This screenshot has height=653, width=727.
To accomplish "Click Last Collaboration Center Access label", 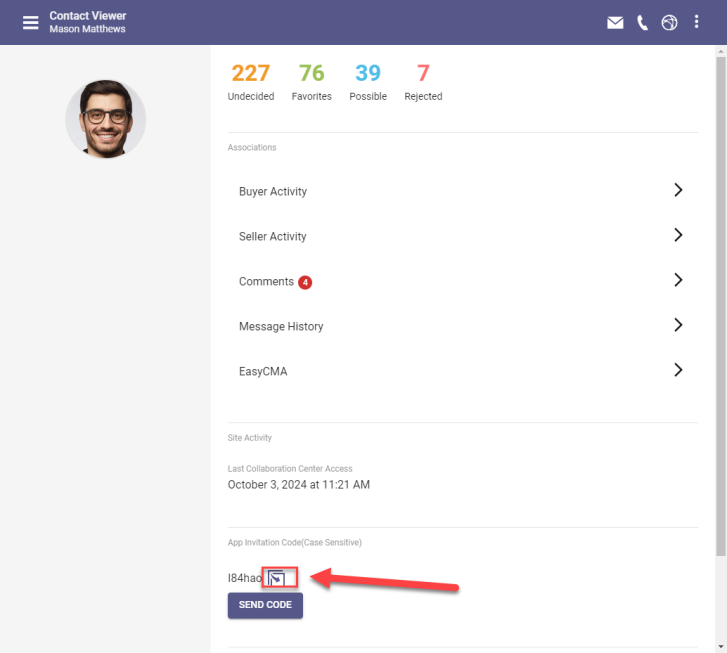I will click(x=290, y=468).
